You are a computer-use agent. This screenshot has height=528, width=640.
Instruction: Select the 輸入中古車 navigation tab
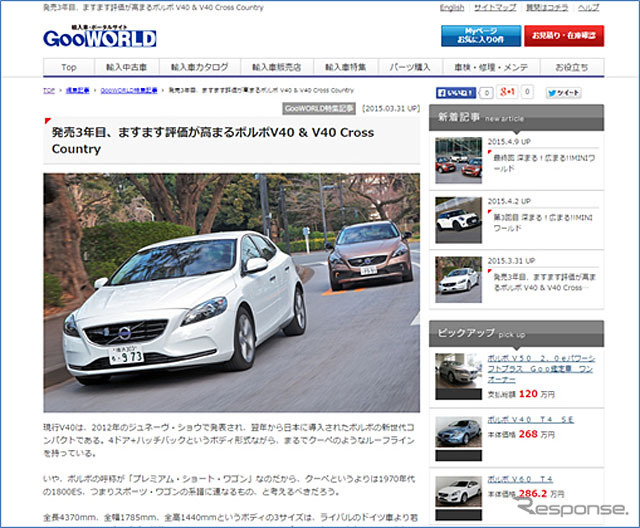(x=127, y=67)
